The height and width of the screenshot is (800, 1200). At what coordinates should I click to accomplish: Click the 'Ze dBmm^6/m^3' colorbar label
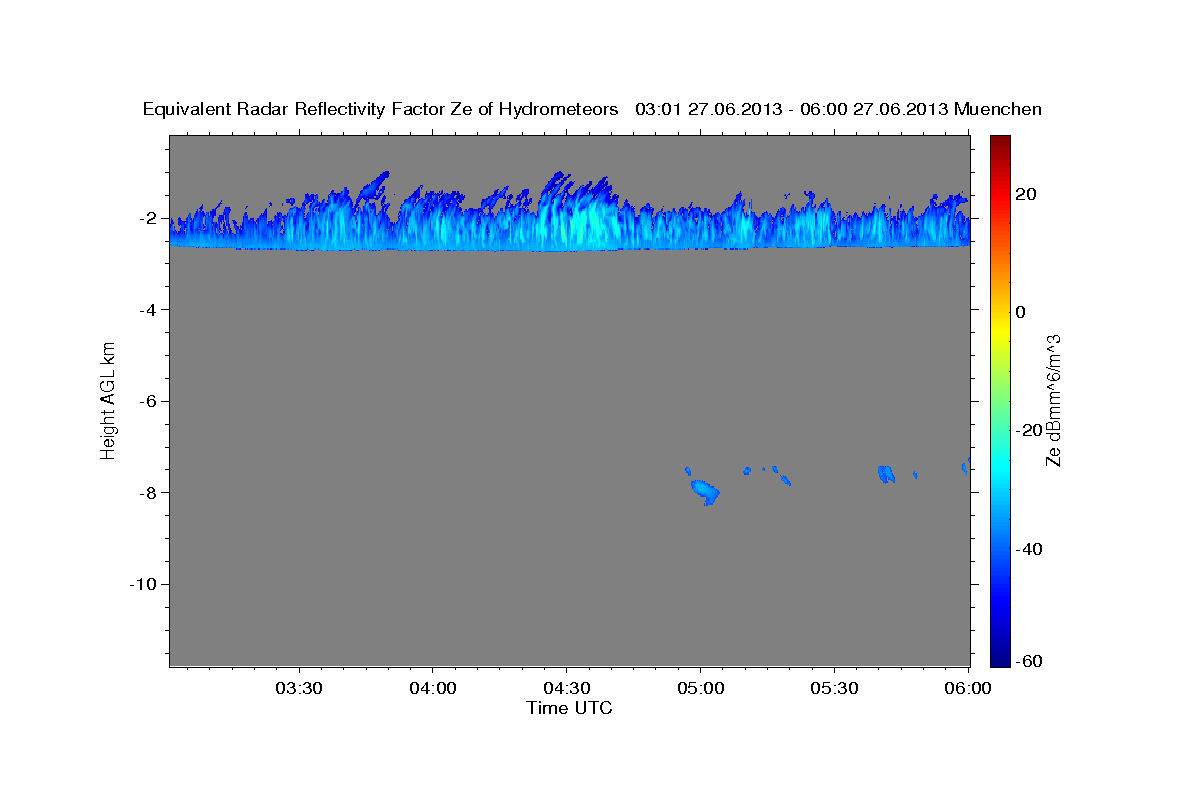(x=1052, y=400)
